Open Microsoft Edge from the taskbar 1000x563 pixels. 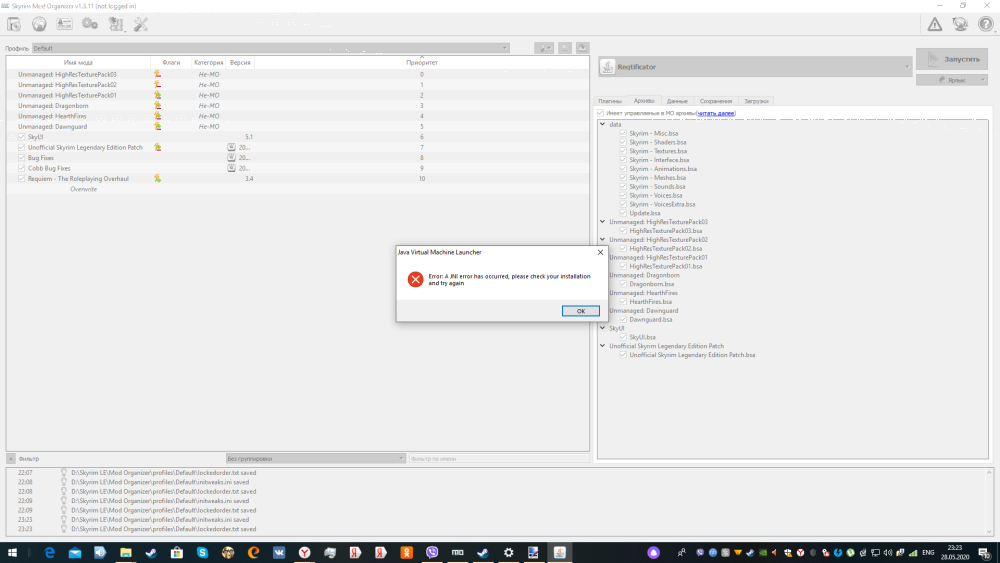pos(49,553)
